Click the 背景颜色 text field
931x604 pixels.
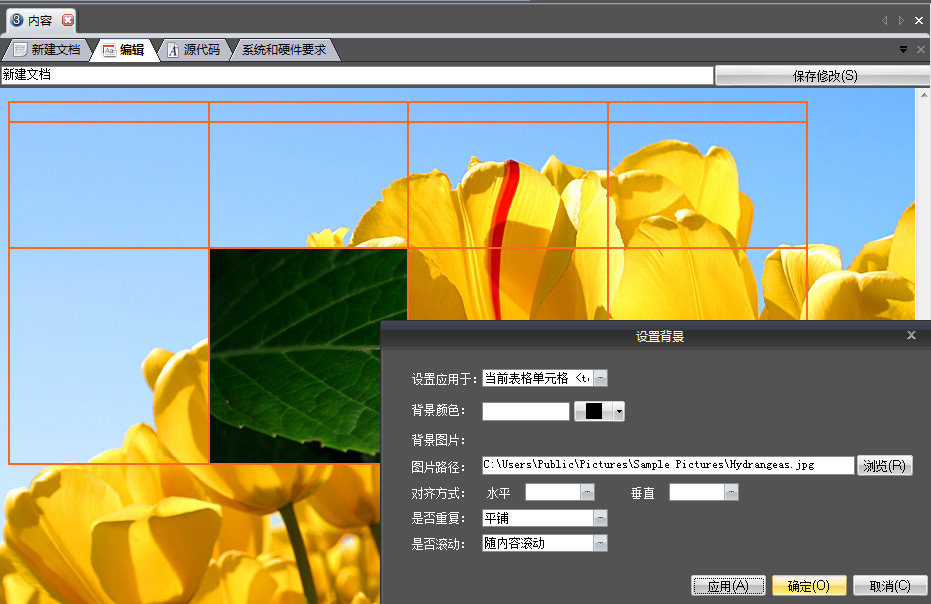point(525,411)
